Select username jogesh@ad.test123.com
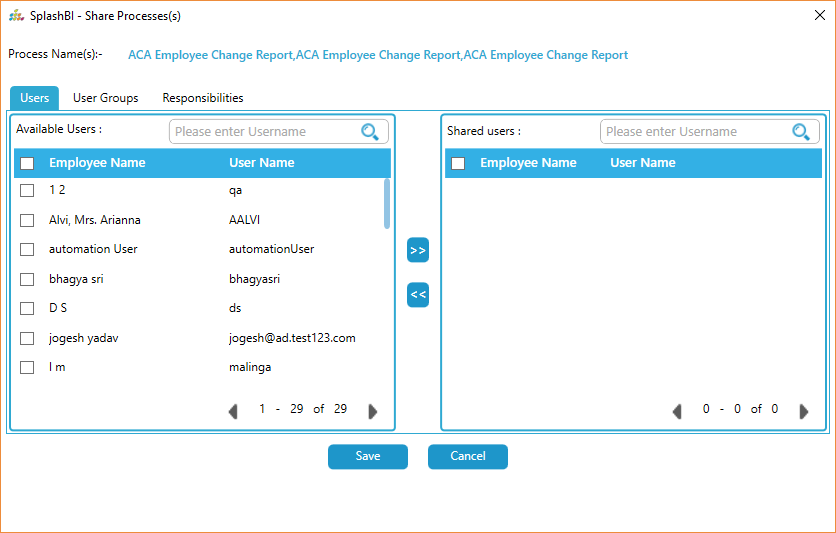836x533 pixels. click(292, 338)
